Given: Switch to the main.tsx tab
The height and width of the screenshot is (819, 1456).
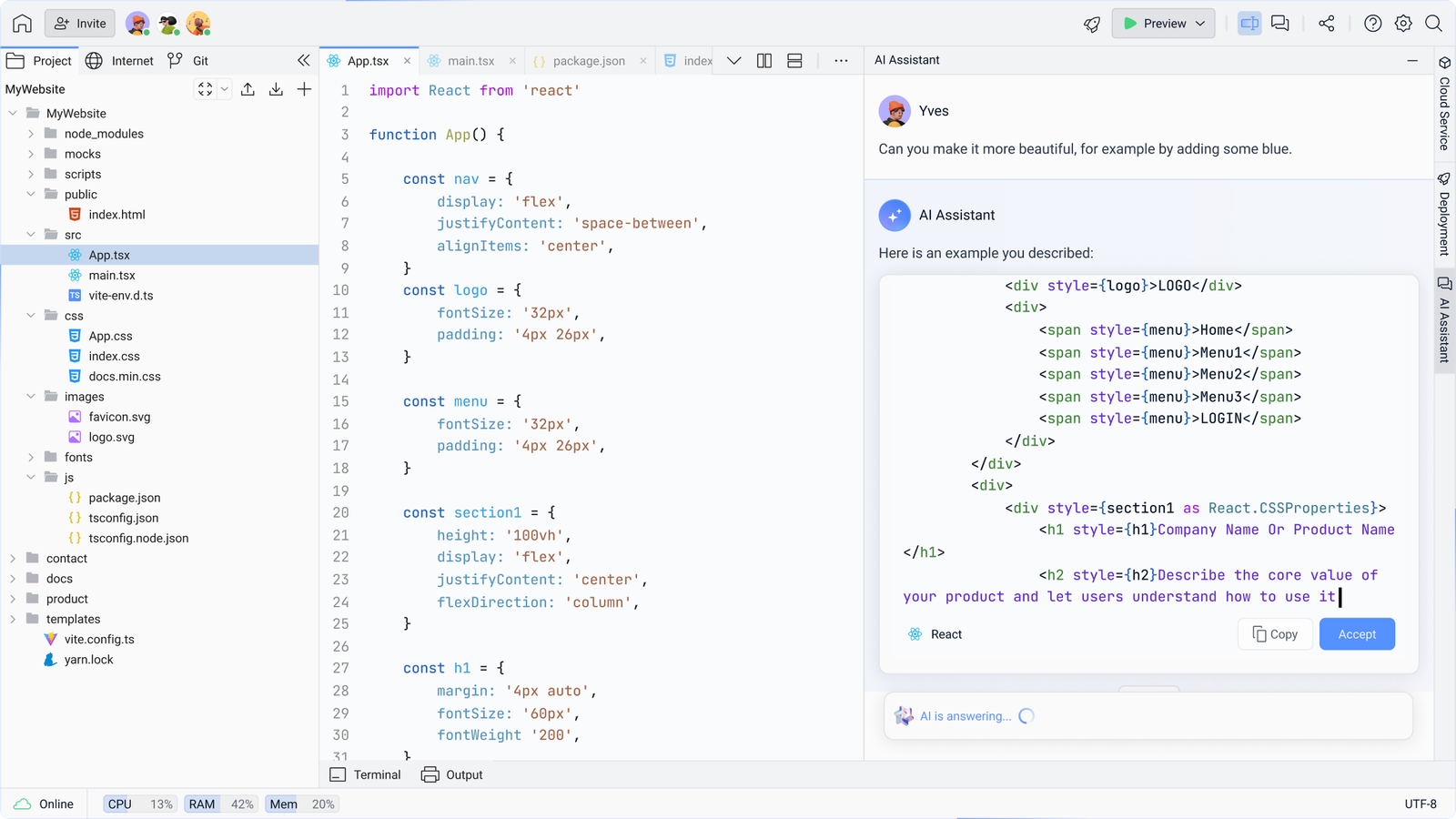Looking at the screenshot, I should [470, 61].
